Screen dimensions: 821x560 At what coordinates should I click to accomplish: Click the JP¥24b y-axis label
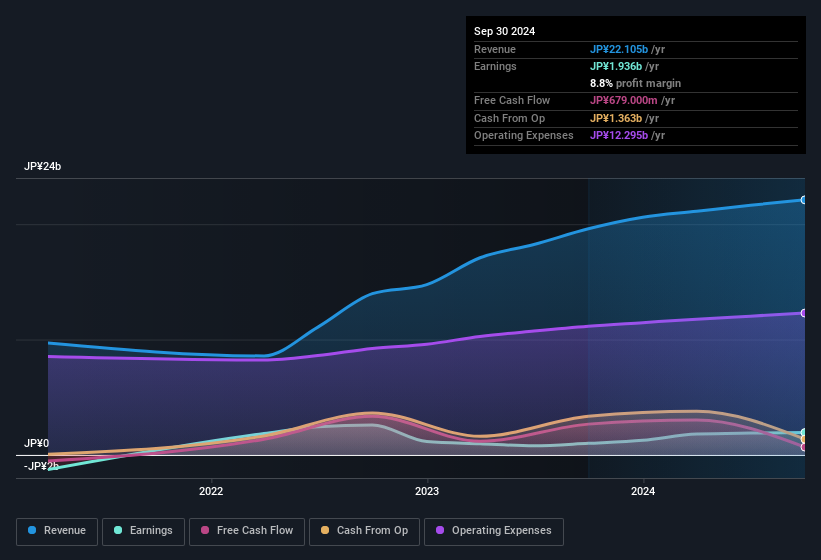click(x=42, y=166)
